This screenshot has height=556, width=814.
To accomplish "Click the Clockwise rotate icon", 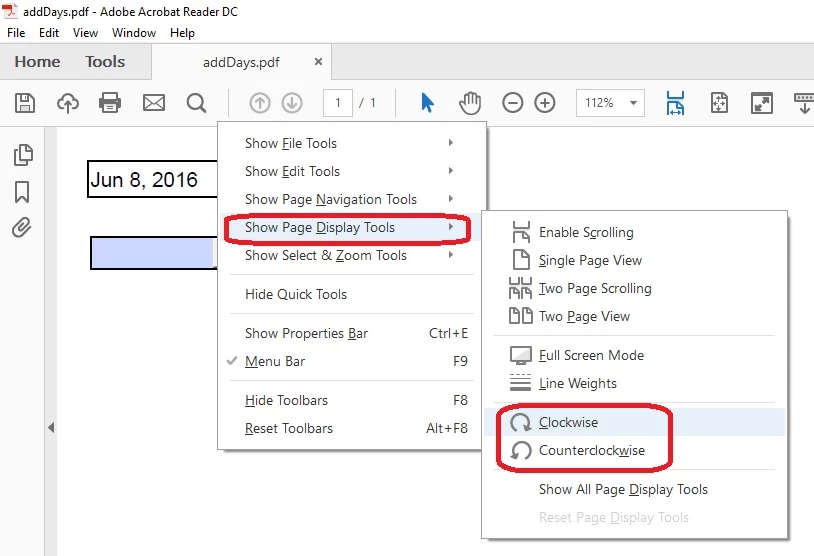I will (520, 423).
